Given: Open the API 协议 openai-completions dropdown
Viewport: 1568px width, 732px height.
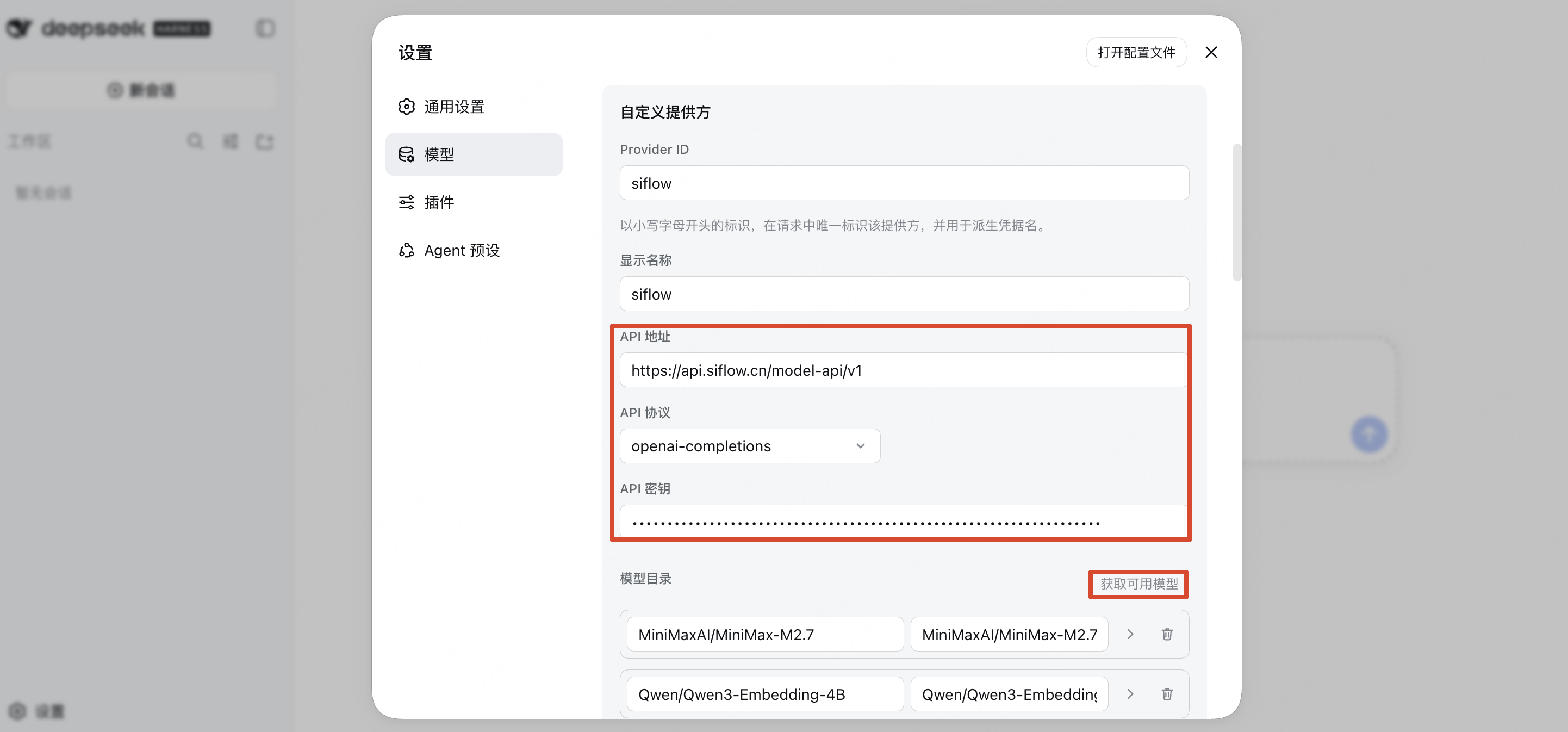Looking at the screenshot, I should [x=749, y=446].
